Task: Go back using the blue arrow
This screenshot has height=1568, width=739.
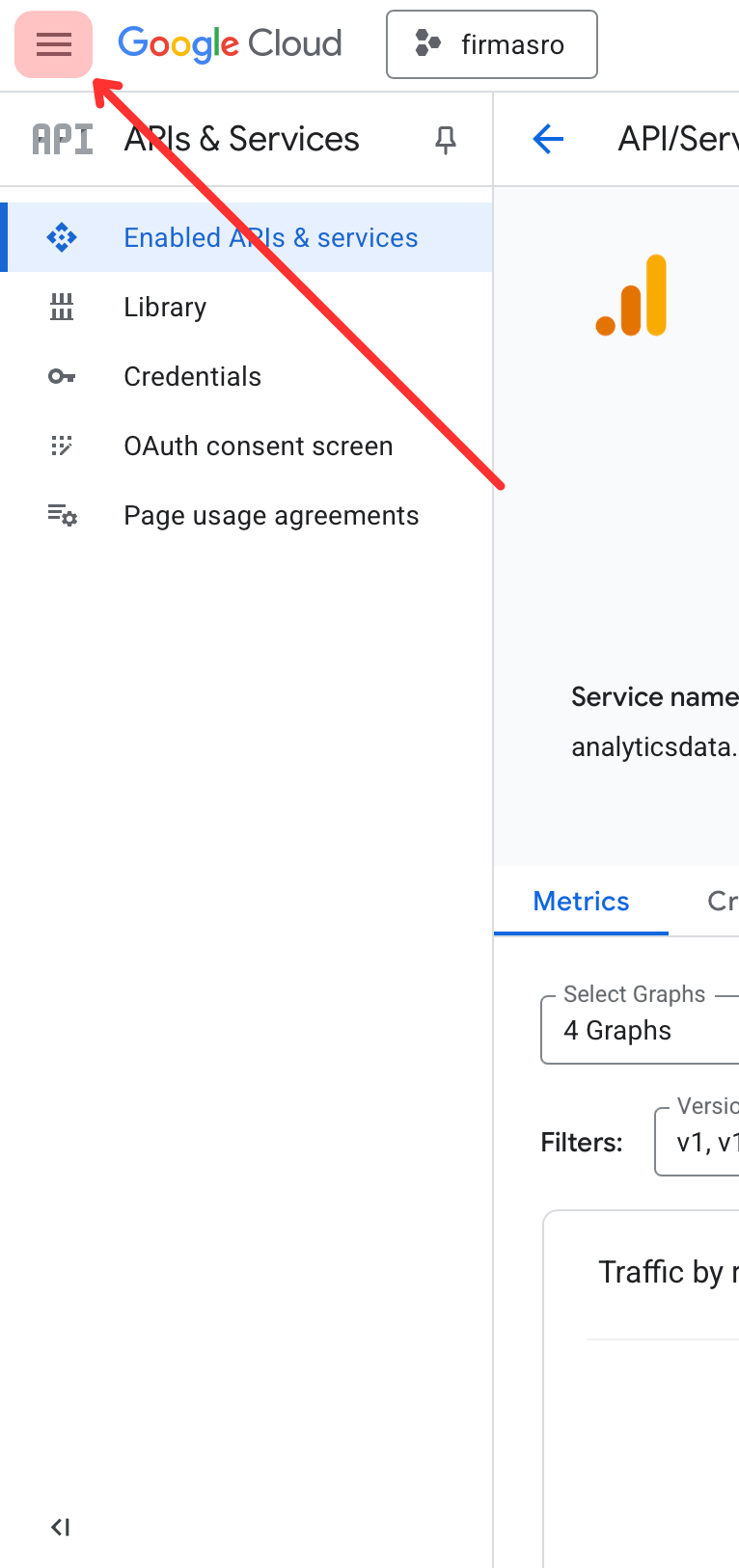Action: [x=548, y=140]
